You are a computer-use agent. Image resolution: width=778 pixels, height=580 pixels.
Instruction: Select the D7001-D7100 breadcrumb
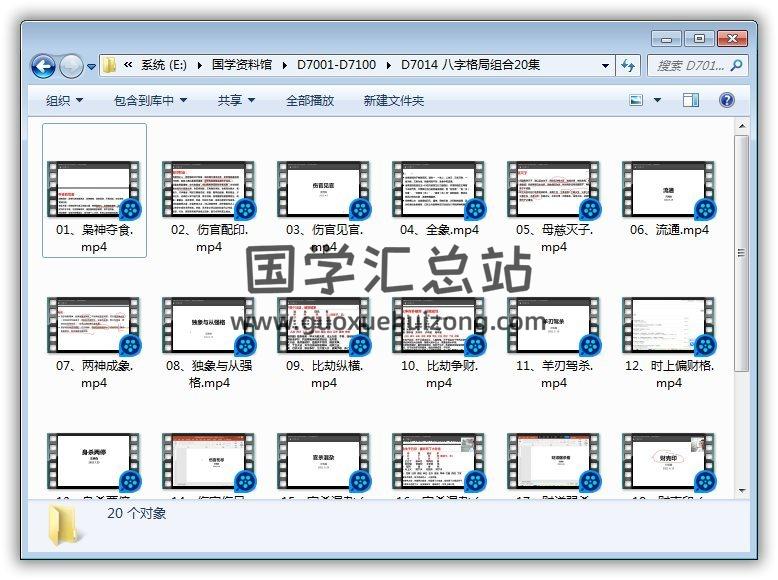tap(336, 65)
